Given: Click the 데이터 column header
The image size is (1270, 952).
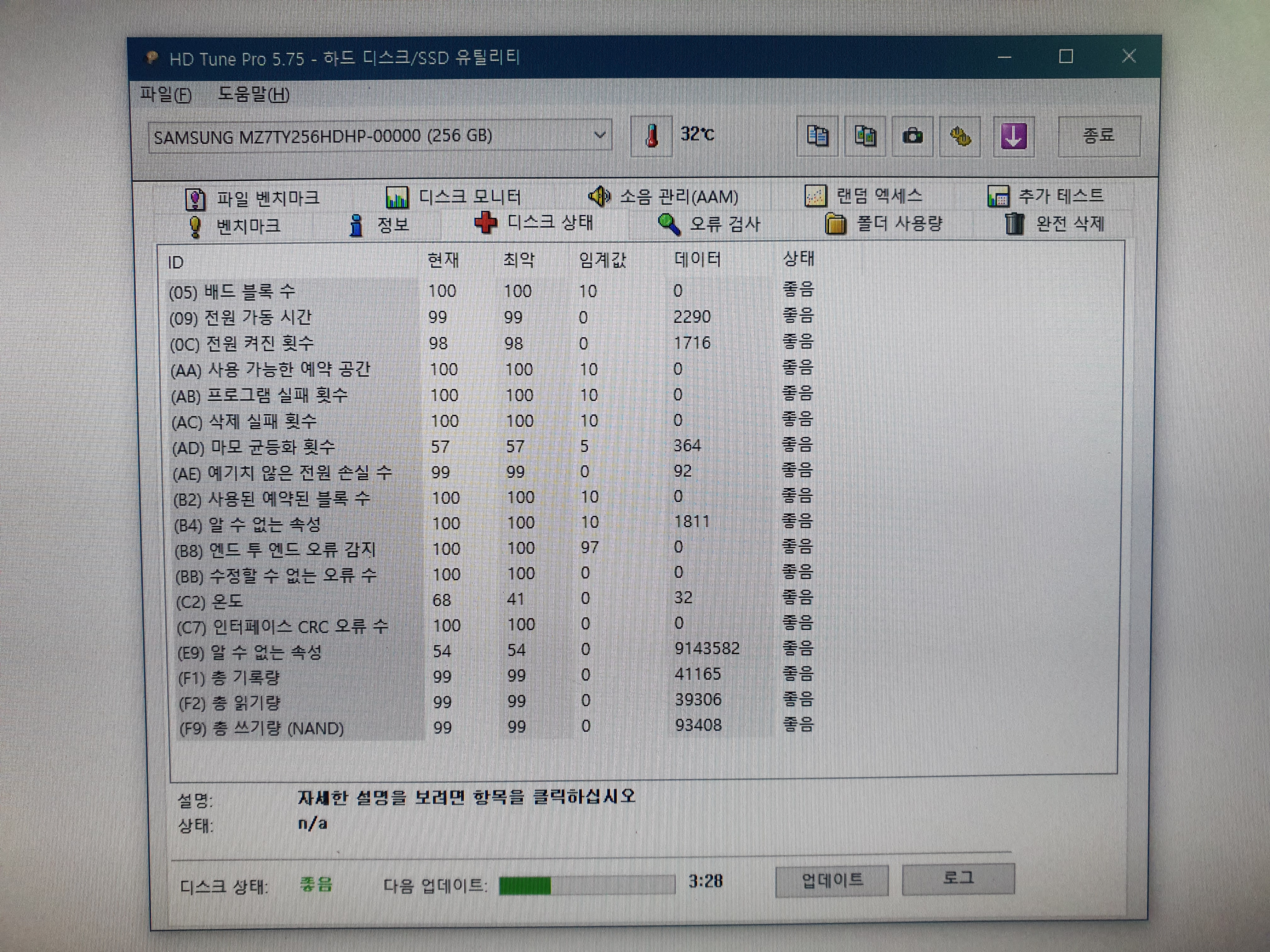Looking at the screenshot, I should 698,259.
